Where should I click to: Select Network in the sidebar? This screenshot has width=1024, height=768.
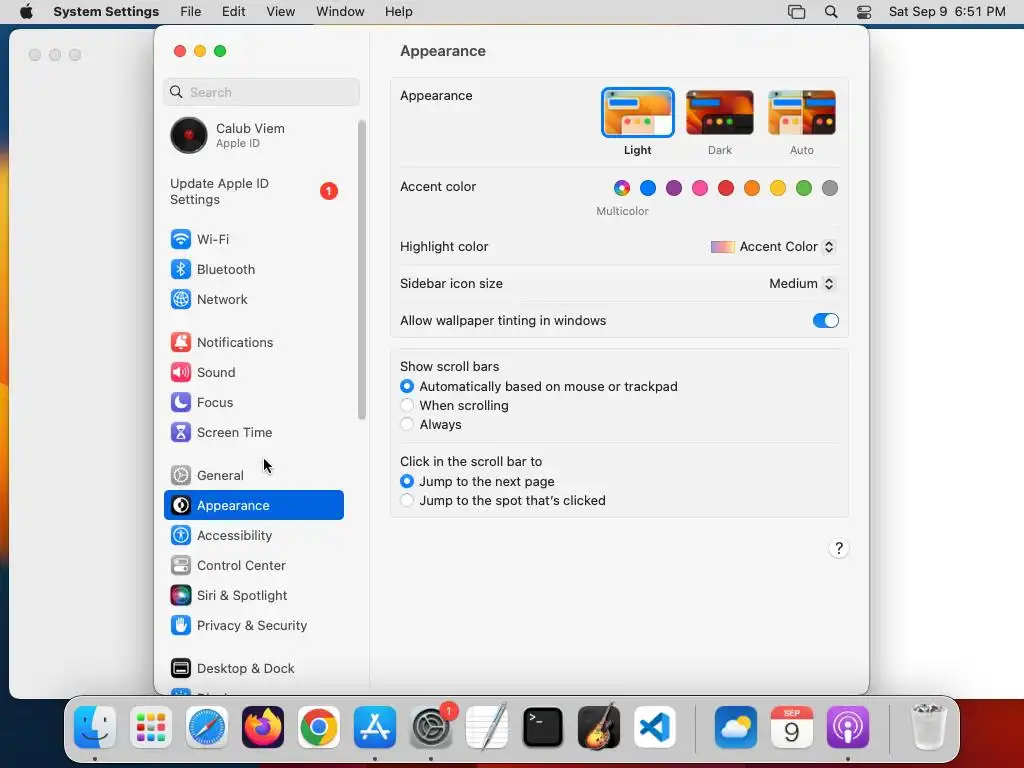pyautogui.click(x=253, y=299)
